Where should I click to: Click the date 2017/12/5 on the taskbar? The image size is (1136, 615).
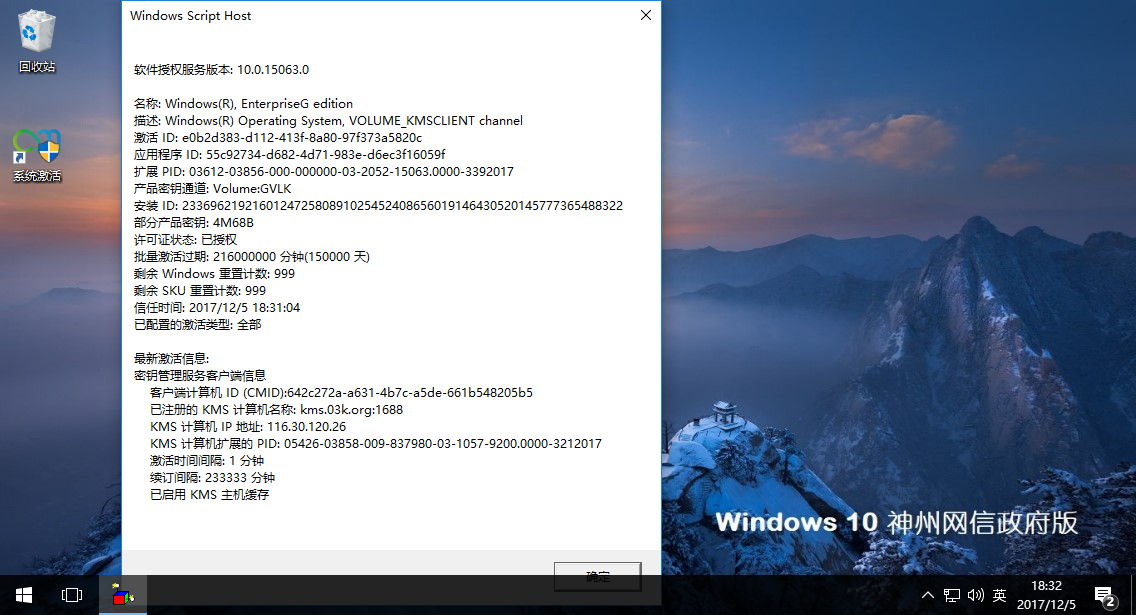pos(1047,603)
